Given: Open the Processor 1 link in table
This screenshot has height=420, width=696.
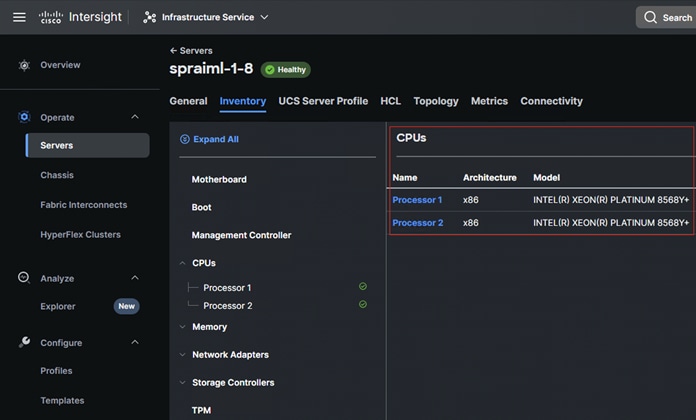Looking at the screenshot, I should 417,200.
